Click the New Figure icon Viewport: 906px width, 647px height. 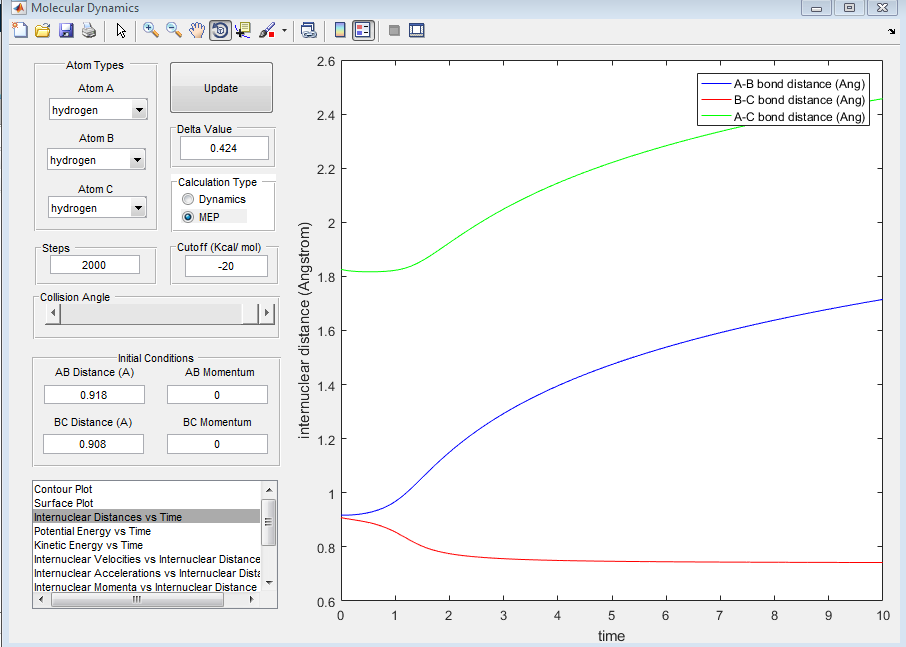coord(20,30)
